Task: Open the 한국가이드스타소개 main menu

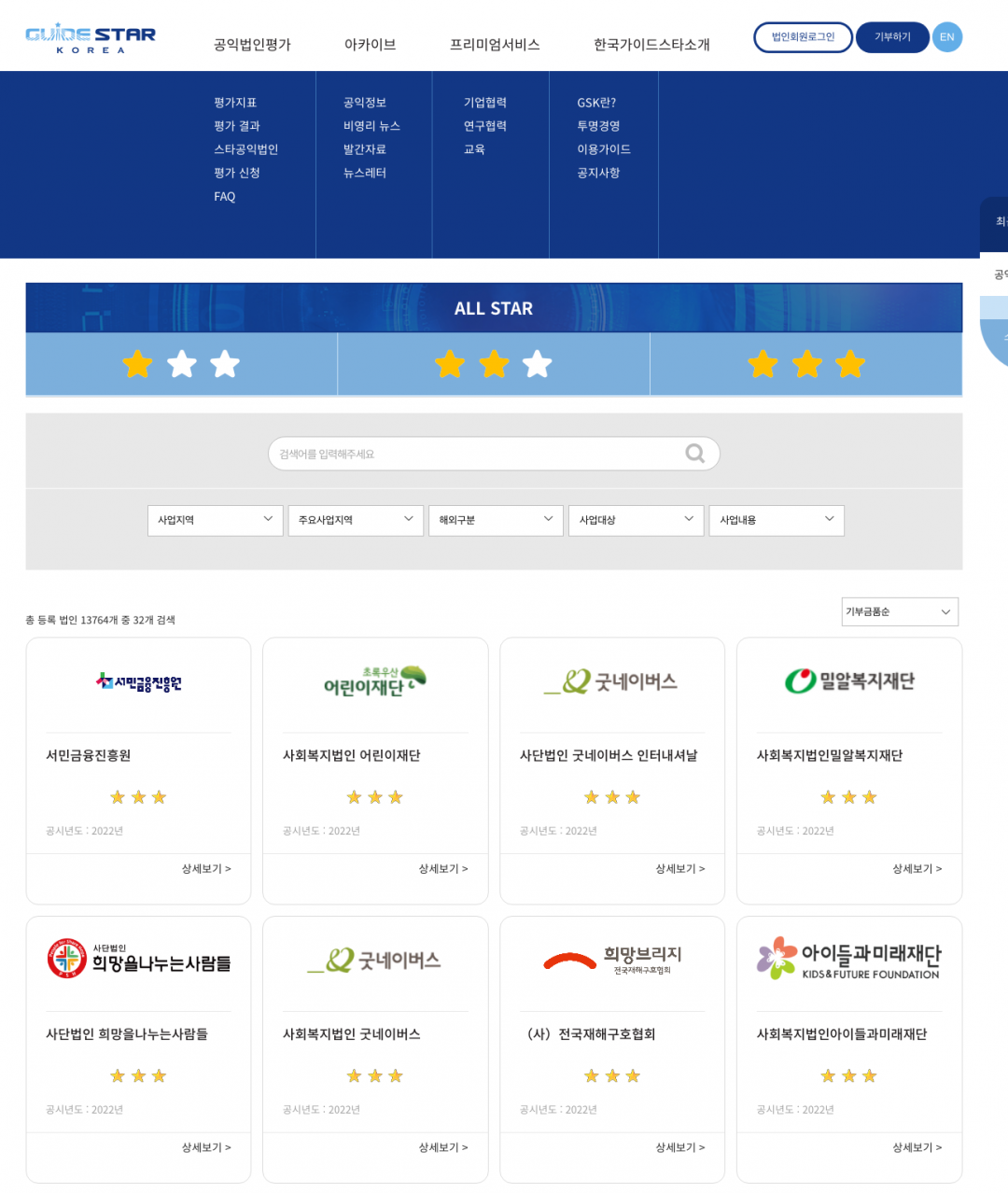Action: point(651,44)
